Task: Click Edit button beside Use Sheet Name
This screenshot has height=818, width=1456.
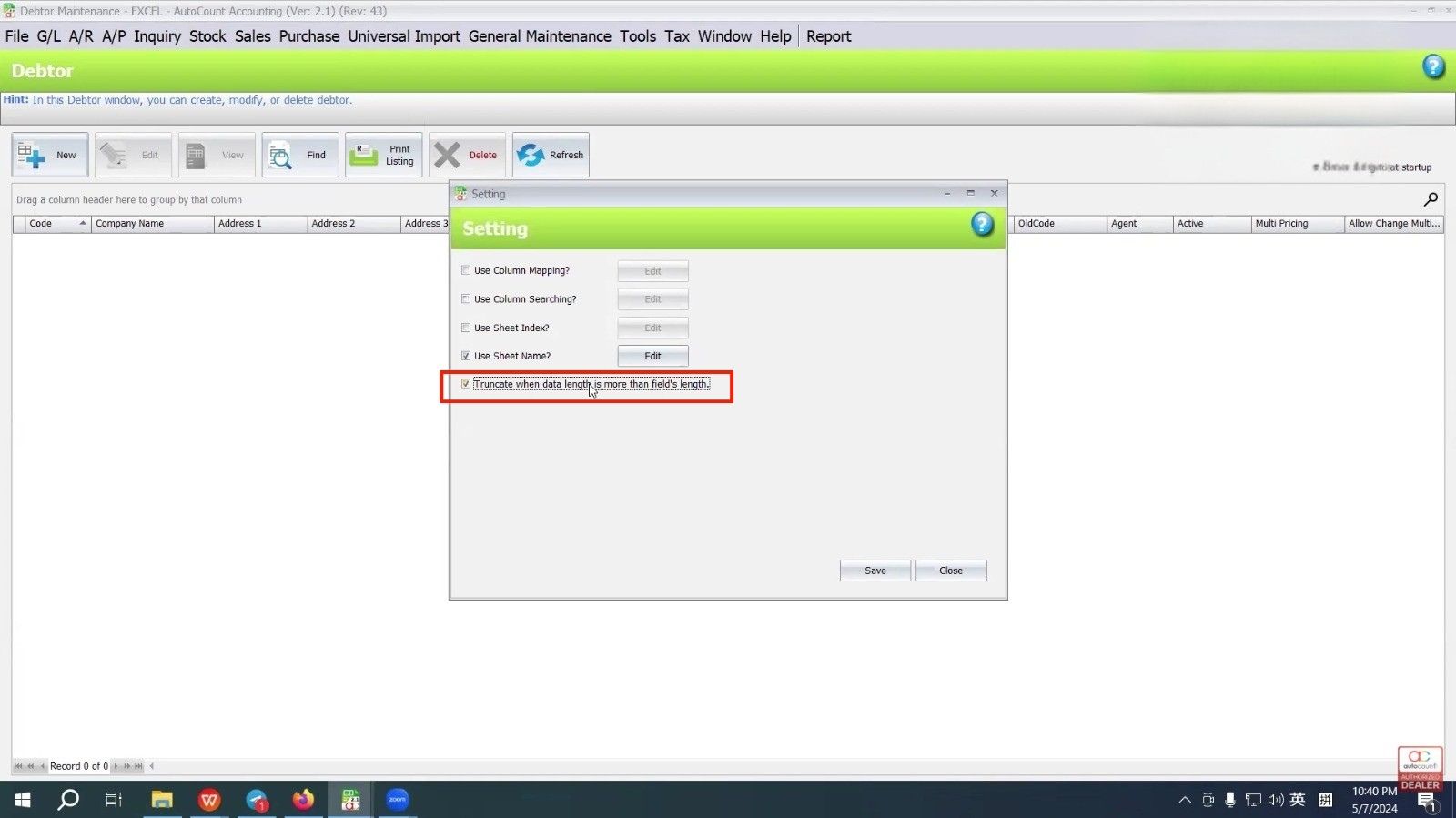Action: point(652,356)
